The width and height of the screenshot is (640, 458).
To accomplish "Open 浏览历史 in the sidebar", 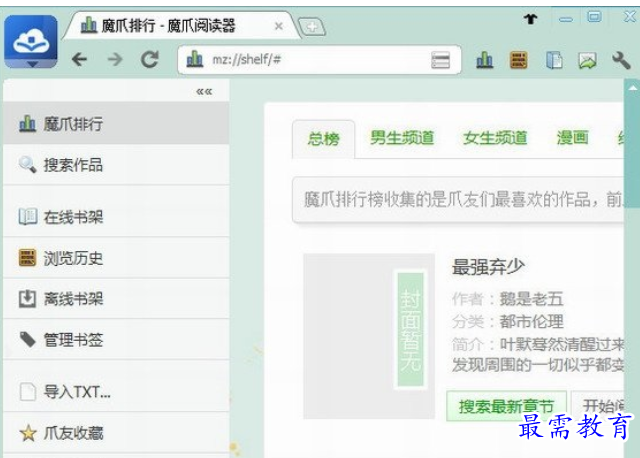I will [x=116, y=258].
